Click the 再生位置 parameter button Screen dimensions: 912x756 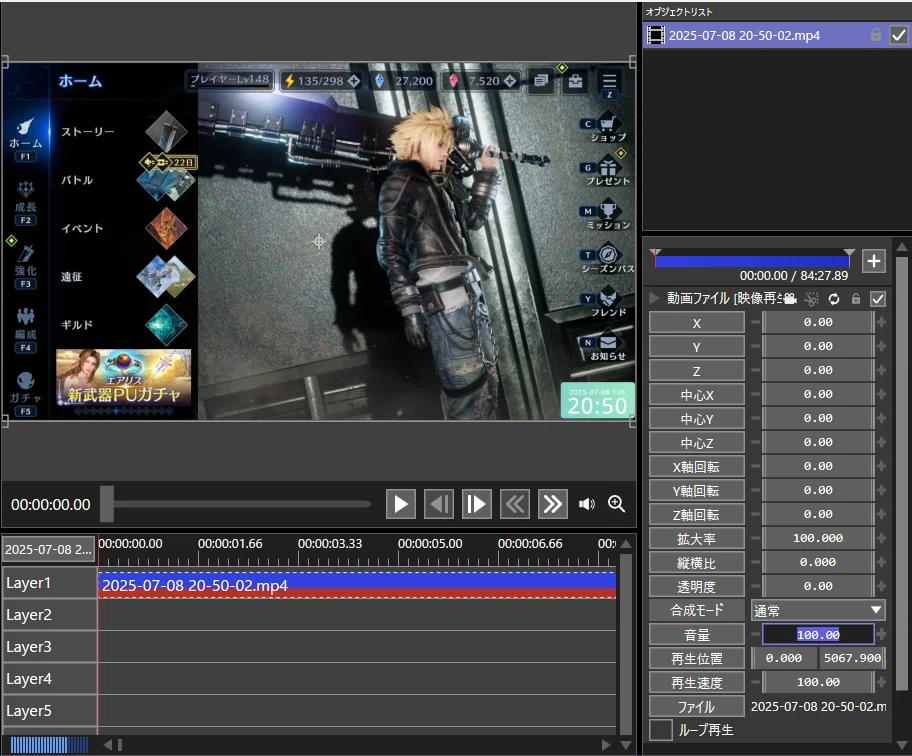click(x=697, y=659)
